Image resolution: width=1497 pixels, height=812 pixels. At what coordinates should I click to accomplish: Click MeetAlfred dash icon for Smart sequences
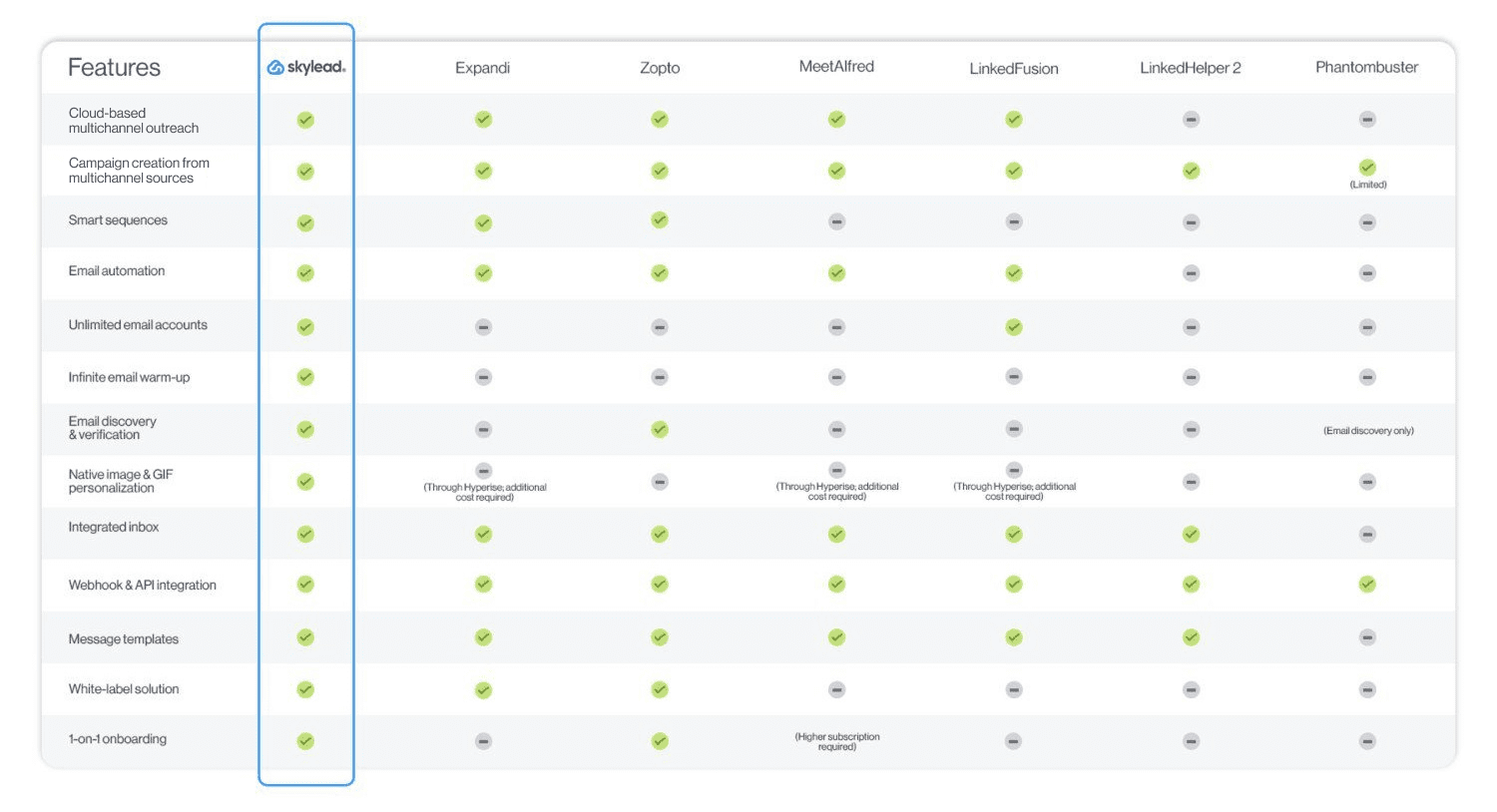pyautogui.click(x=836, y=221)
